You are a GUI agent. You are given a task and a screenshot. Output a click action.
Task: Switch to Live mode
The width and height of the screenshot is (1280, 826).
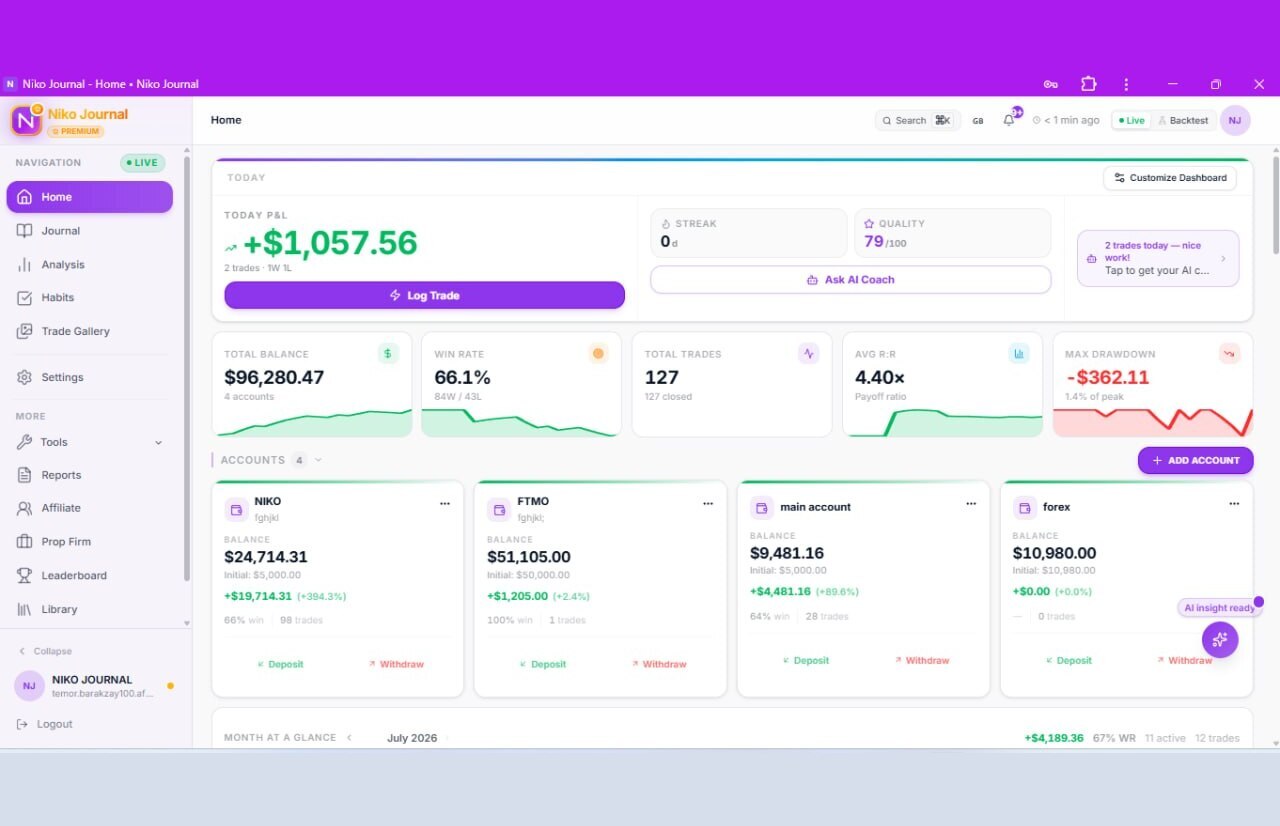[x=1132, y=120]
